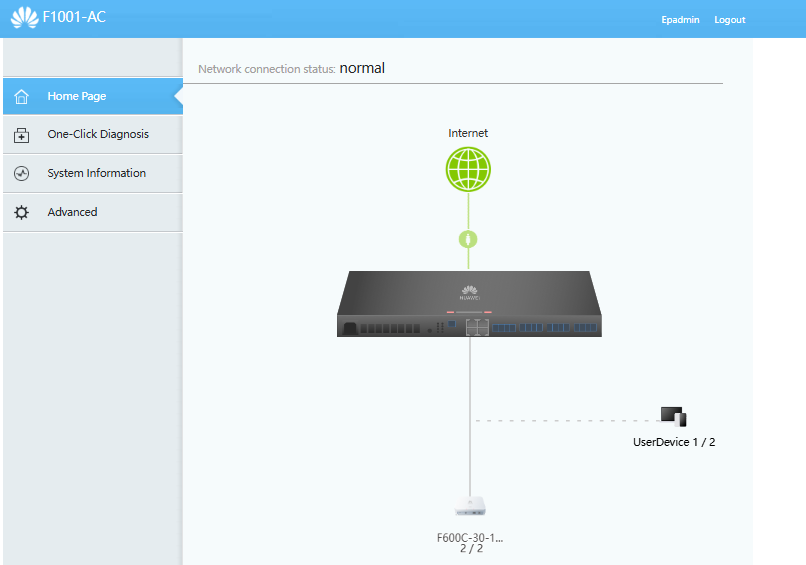Select the One-Click Diagnosis medical kit icon
Image resolution: width=806 pixels, height=565 pixels.
pos(22,135)
